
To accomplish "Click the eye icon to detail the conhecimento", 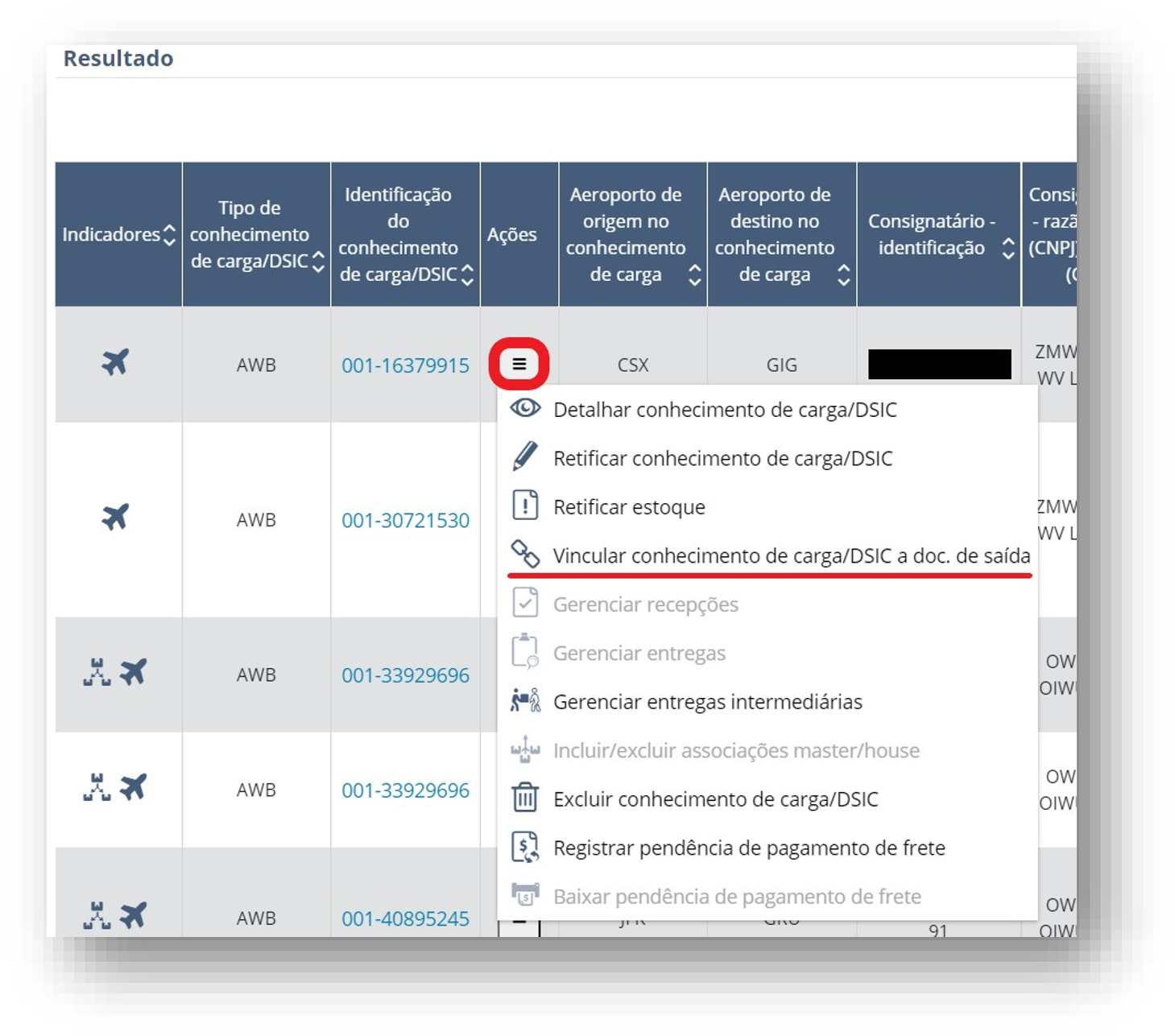I will click(x=525, y=408).
